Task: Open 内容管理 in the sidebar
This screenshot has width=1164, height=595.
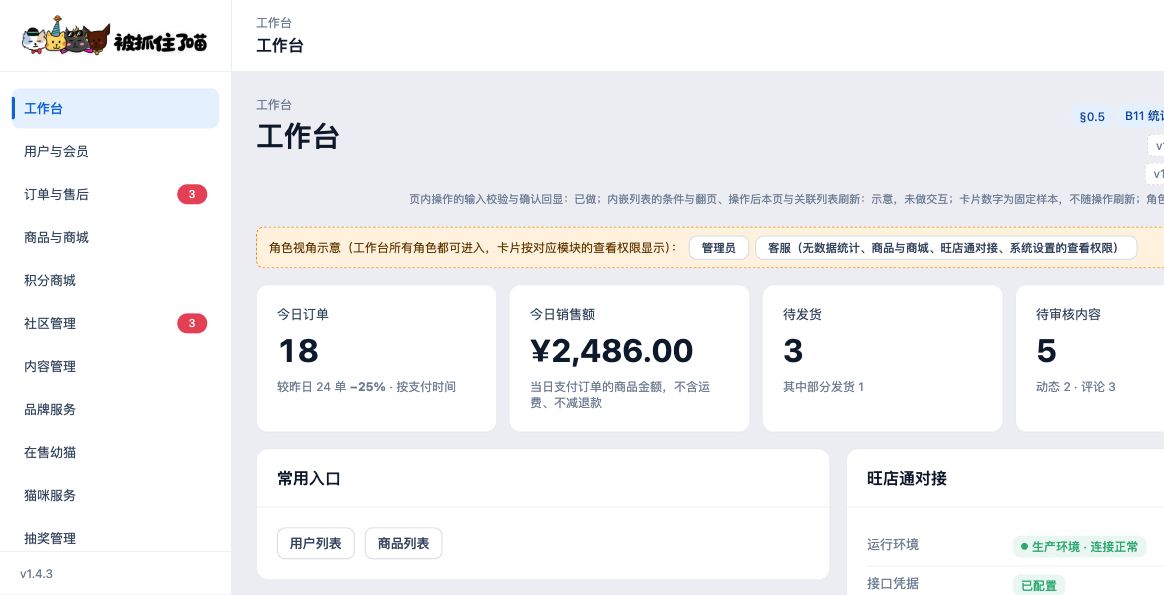Action: [115, 366]
